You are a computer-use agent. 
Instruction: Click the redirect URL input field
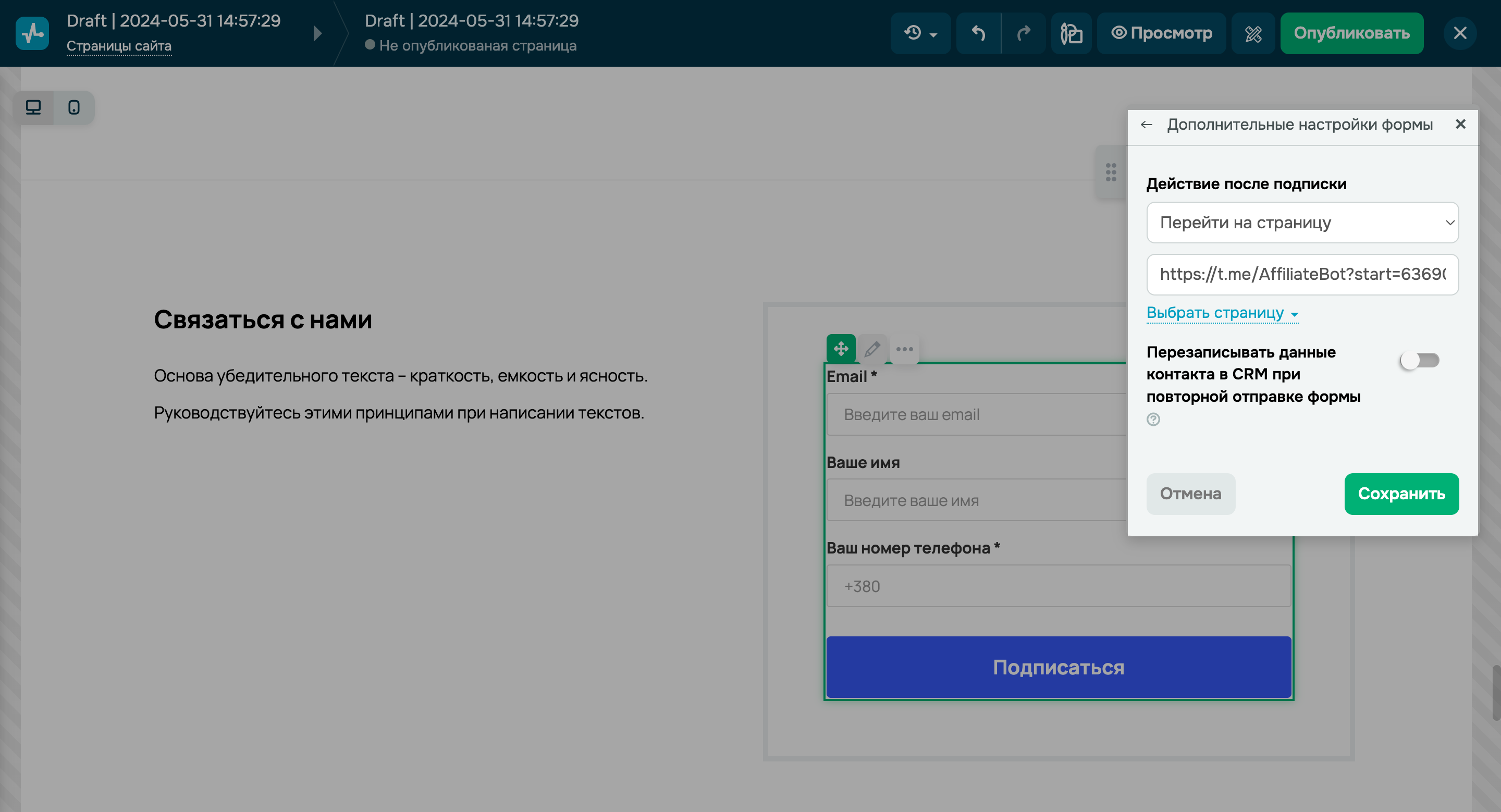[x=1302, y=274]
